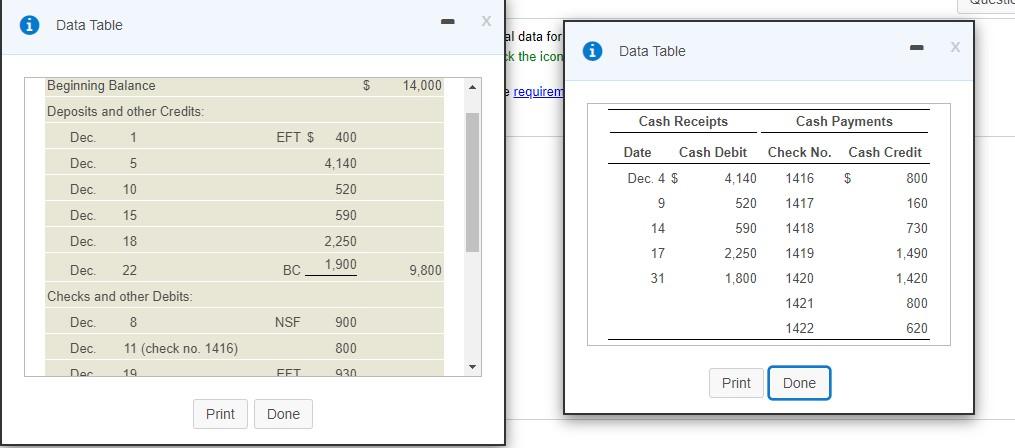
Task: Select check number 1418
Action: (799, 229)
